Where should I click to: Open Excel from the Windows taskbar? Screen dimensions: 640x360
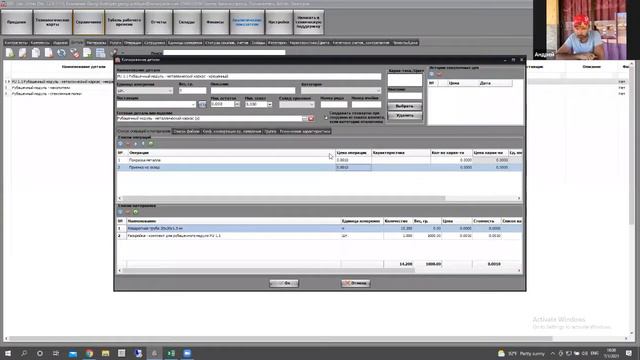pyautogui.click(x=171, y=353)
